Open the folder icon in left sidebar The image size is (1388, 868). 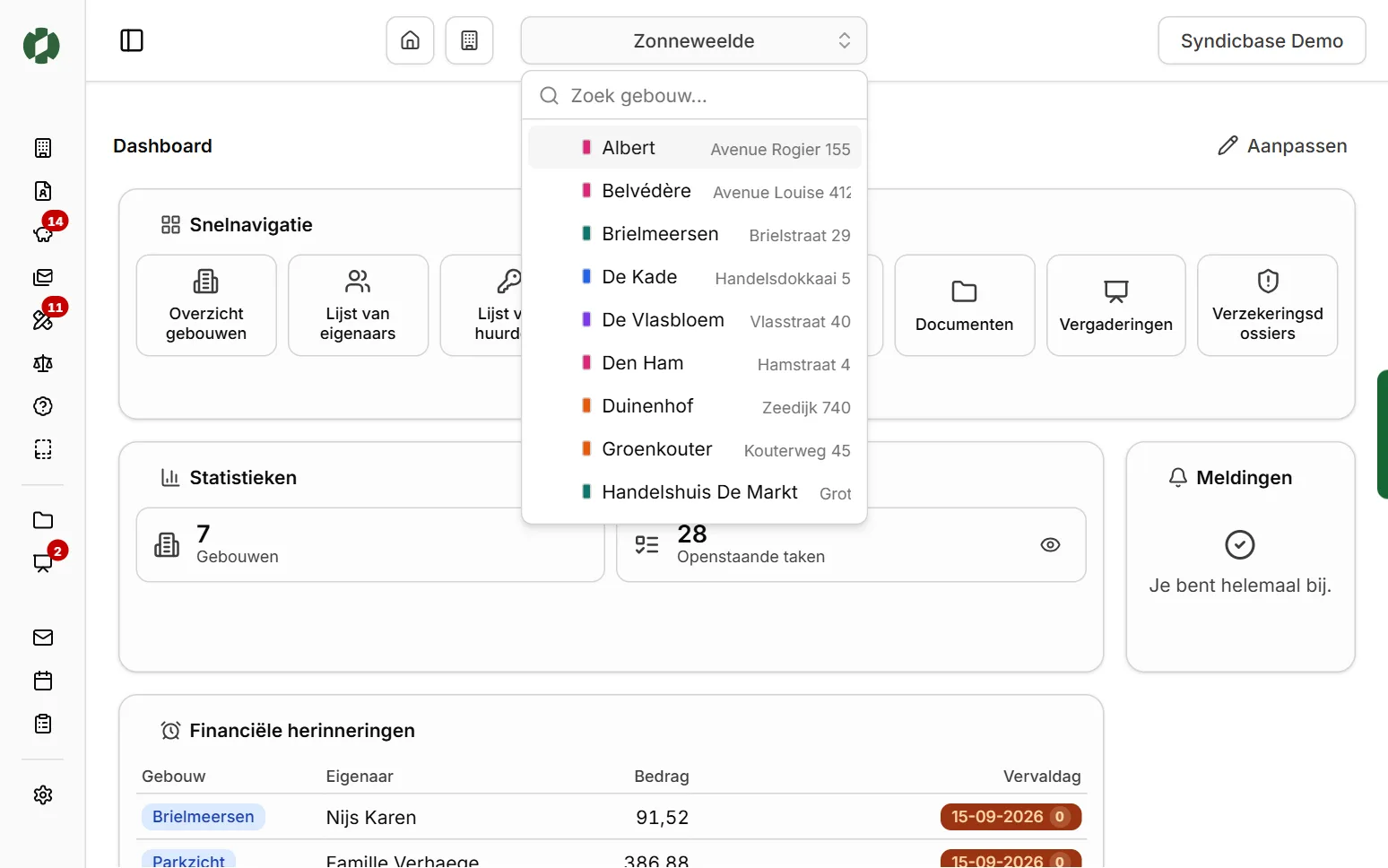click(x=43, y=520)
